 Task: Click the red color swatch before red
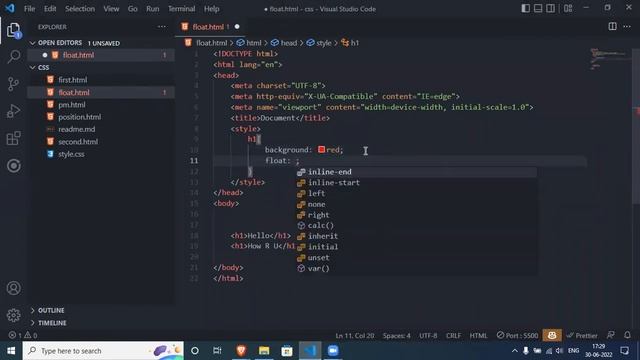click(321, 149)
